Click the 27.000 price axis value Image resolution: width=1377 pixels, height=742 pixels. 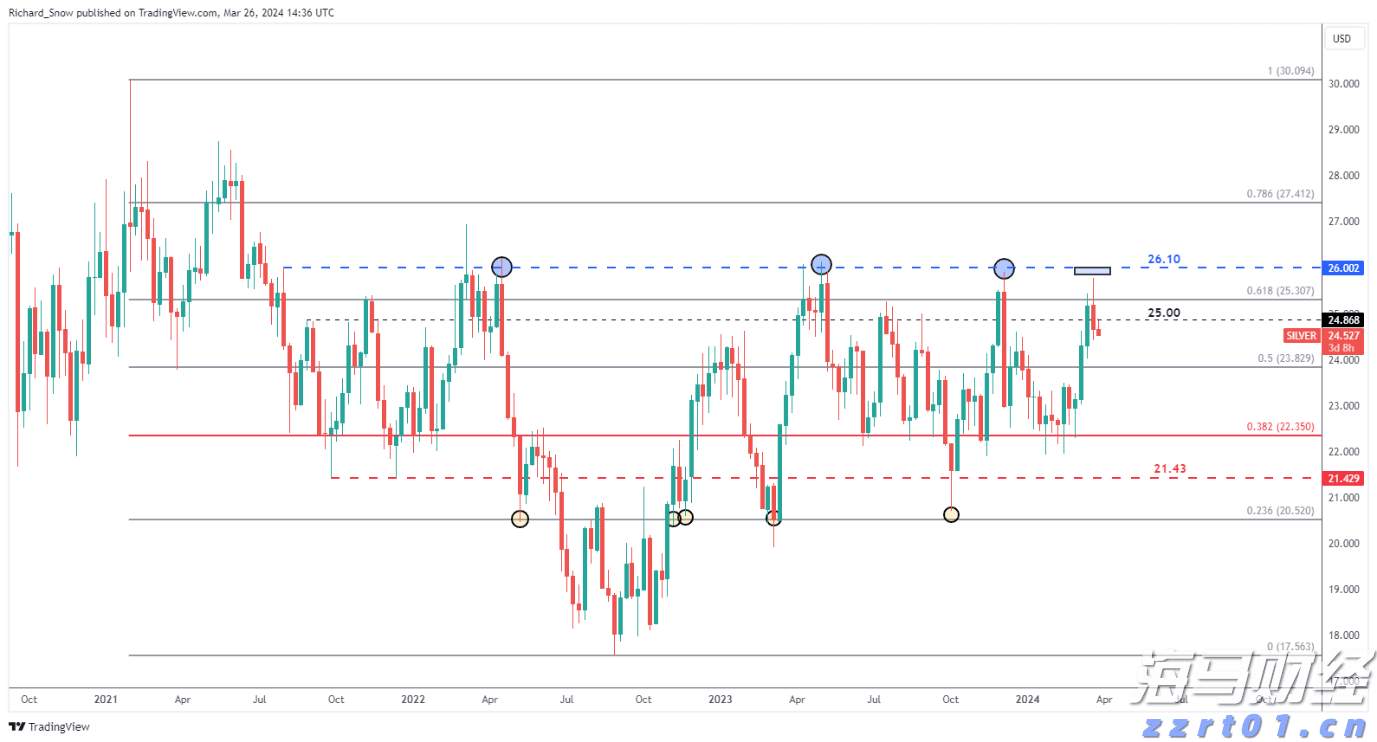tap(1343, 222)
